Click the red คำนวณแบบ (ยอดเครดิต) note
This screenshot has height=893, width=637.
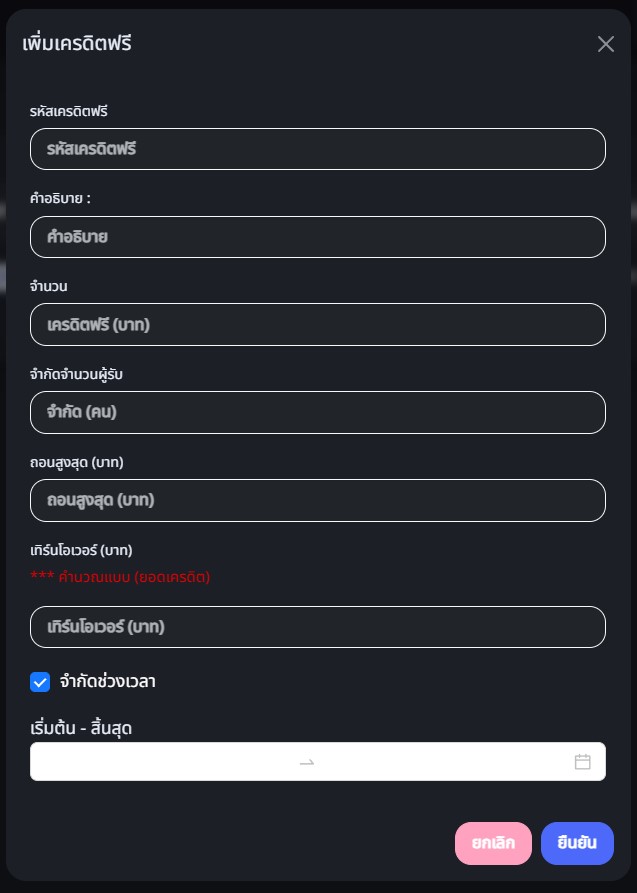(120, 577)
